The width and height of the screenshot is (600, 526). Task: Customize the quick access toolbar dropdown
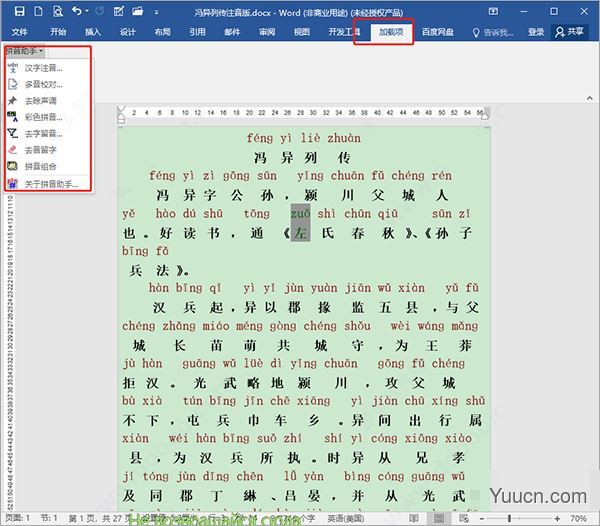click(157, 12)
